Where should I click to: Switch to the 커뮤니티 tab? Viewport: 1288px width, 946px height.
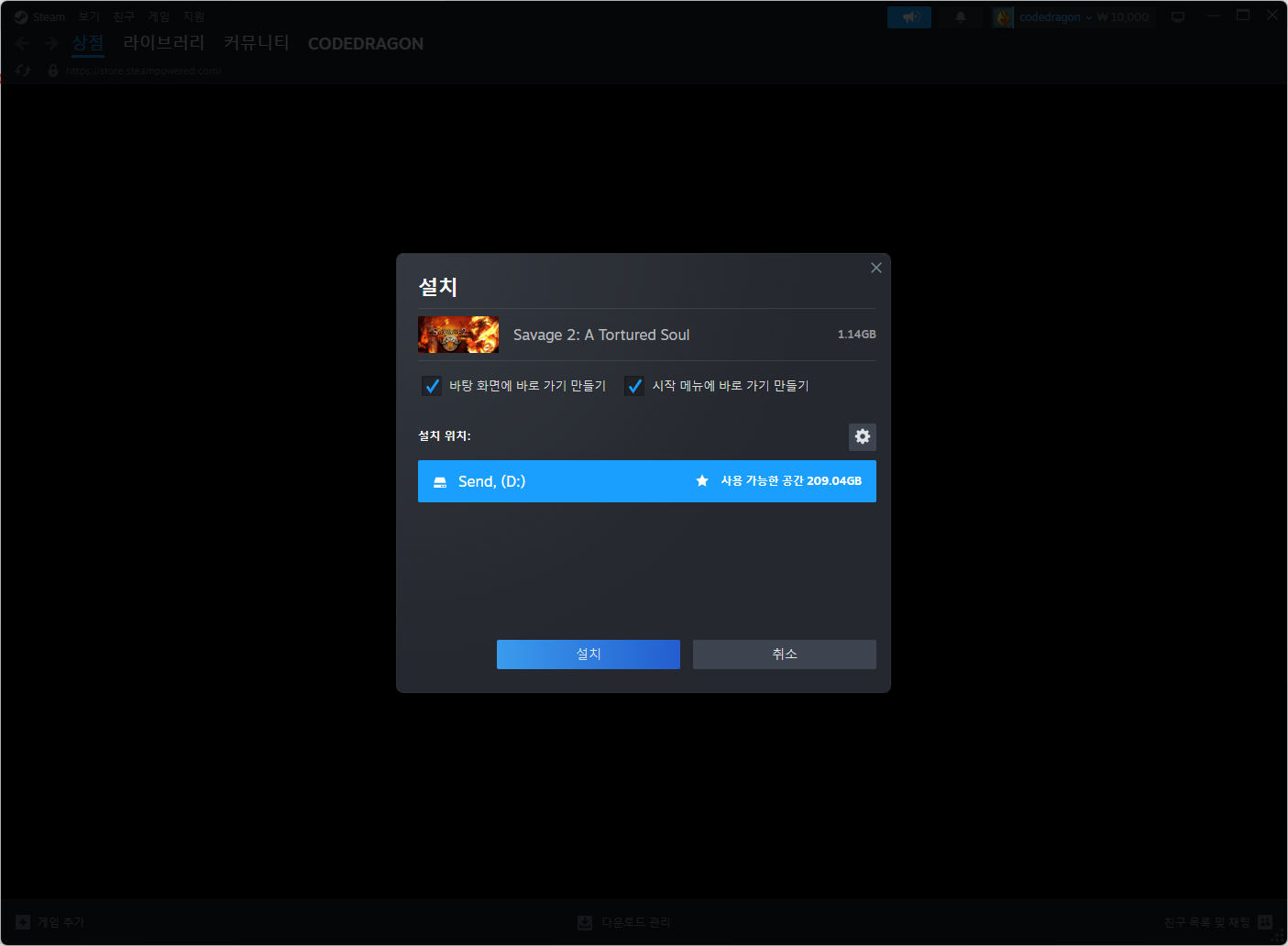point(257,43)
